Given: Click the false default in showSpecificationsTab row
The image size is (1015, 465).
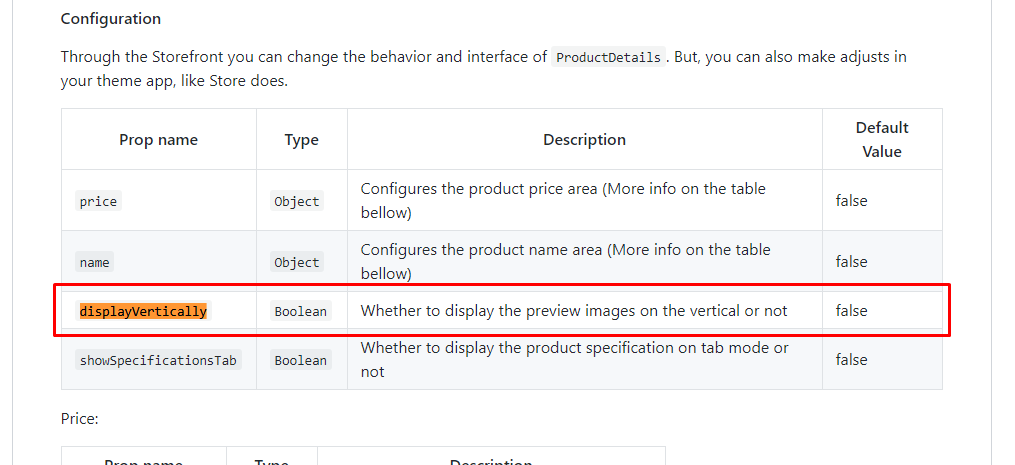Looking at the screenshot, I should coord(851,359).
